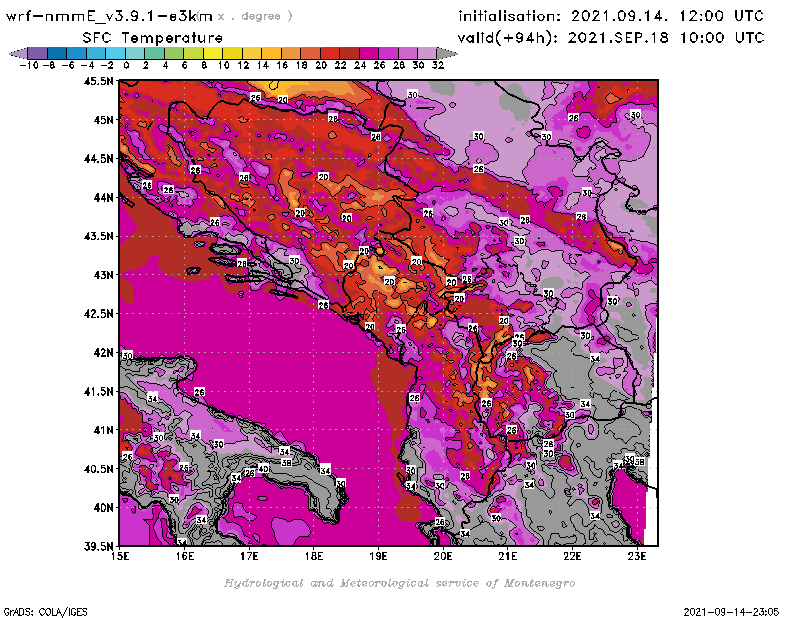
Task: Click the 41N latitude axis label
Action: 103,430
